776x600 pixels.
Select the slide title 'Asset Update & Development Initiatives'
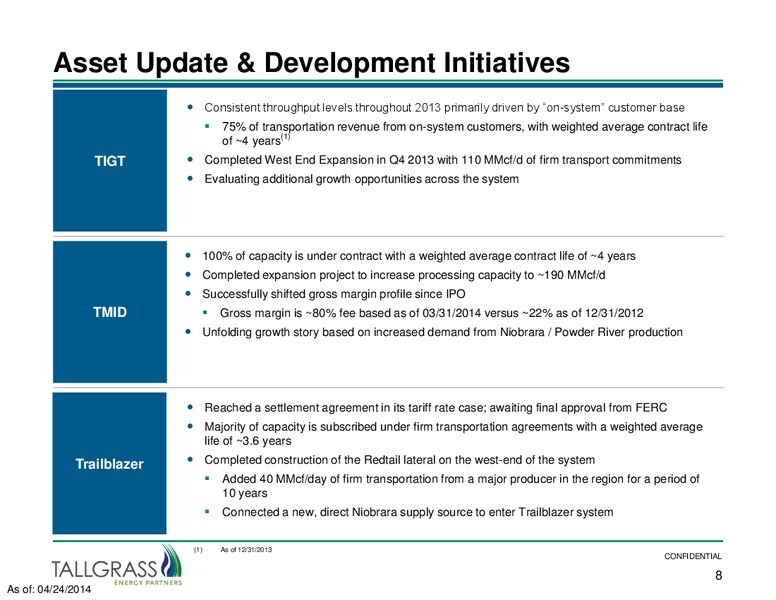coord(312,63)
